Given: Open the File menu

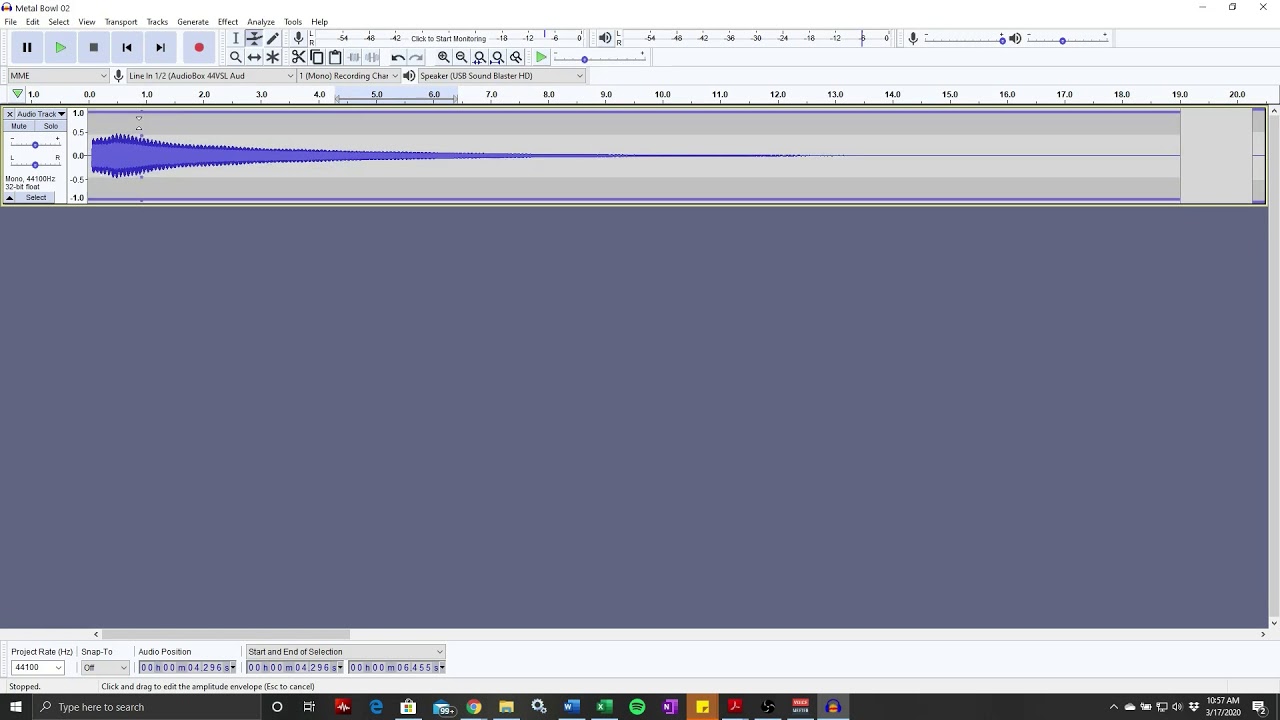Looking at the screenshot, I should (10, 22).
